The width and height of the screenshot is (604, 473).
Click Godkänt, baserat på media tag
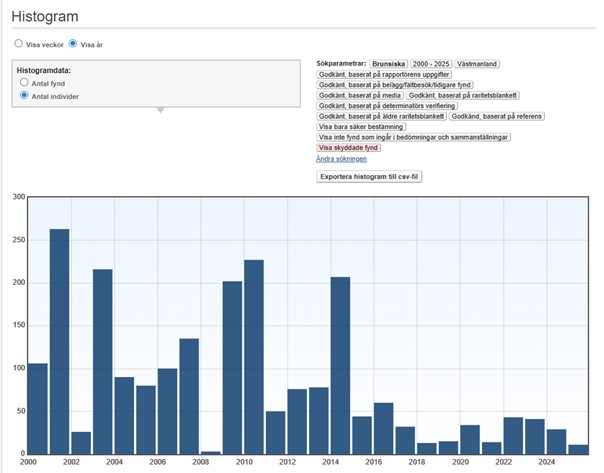point(360,95)
